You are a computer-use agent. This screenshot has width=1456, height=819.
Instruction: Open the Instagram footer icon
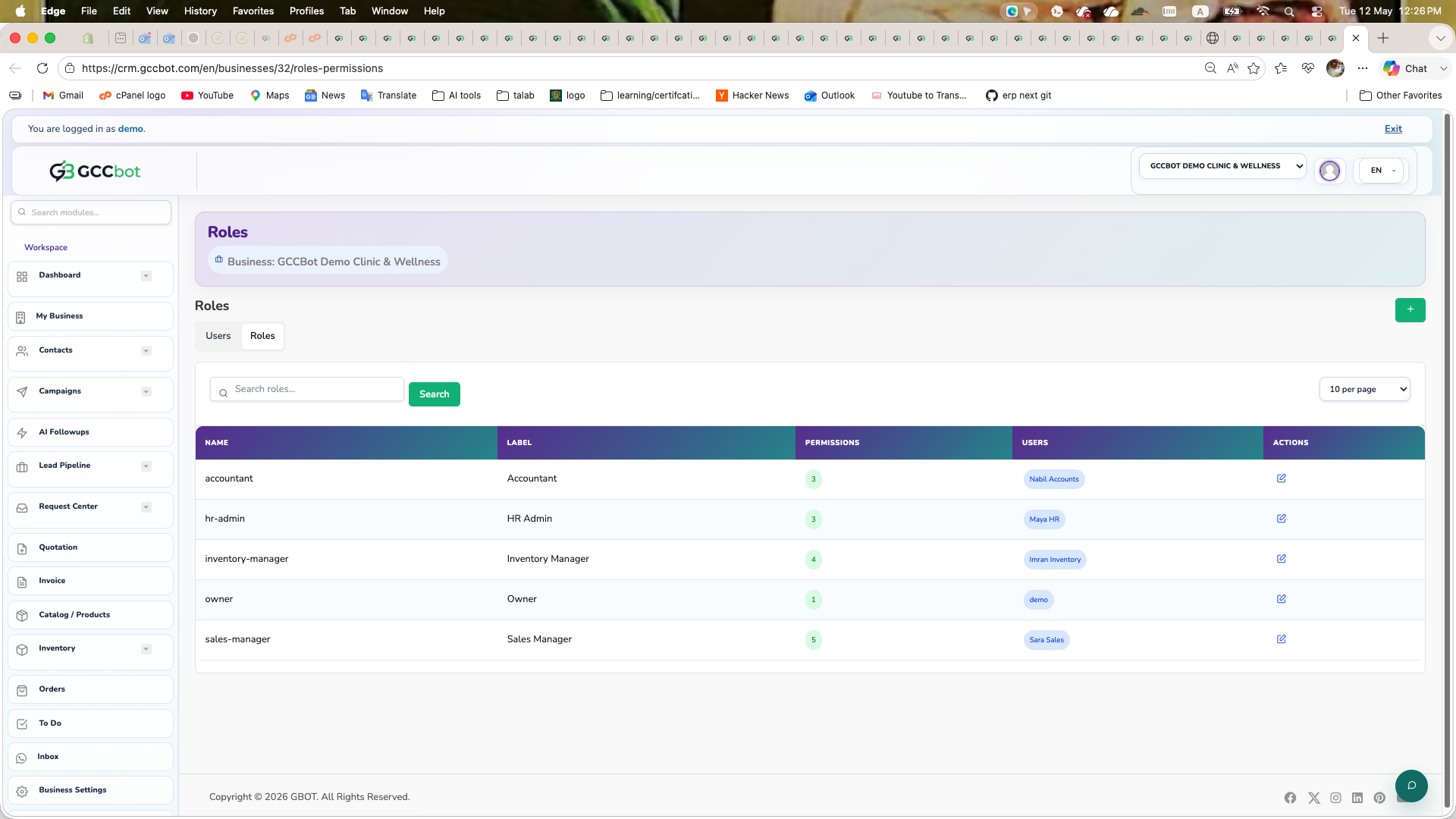pos(1335,798)
